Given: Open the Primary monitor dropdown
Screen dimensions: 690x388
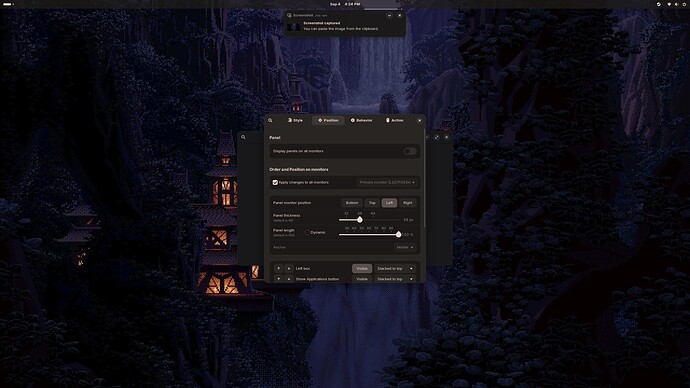Looking at the screenshot, I should pos(387,183).
